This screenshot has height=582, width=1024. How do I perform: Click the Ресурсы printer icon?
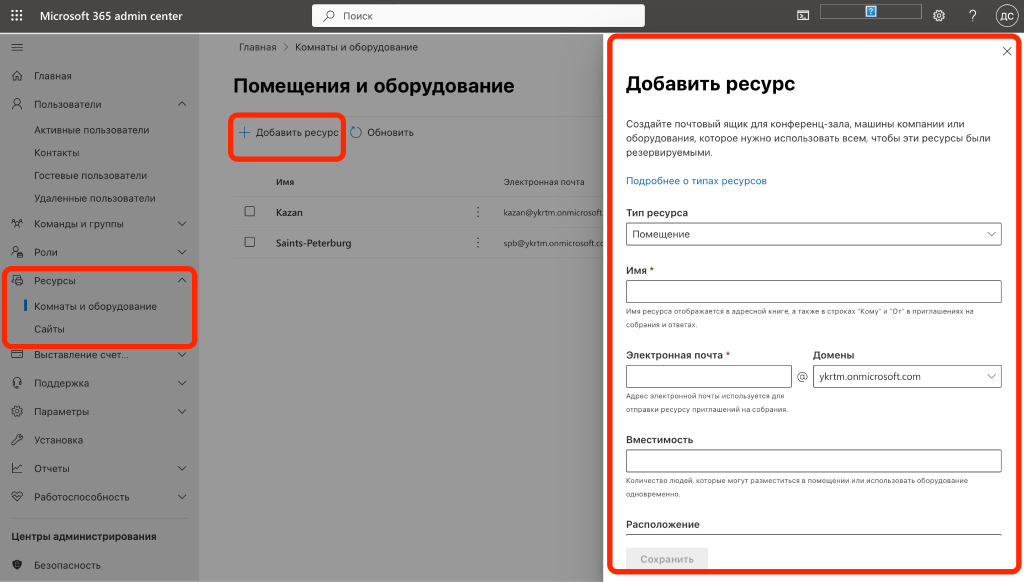tap(17, 280)
